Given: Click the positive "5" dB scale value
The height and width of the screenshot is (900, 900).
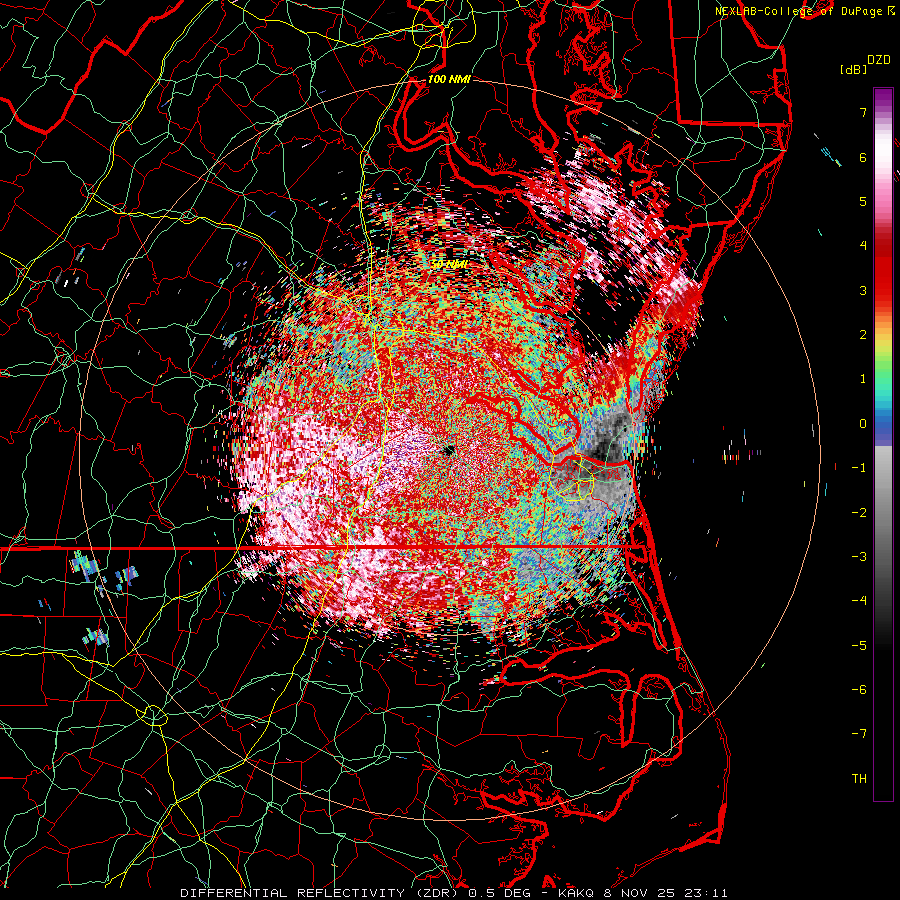Looking at the screenshot, I should [x=863, y=201].
